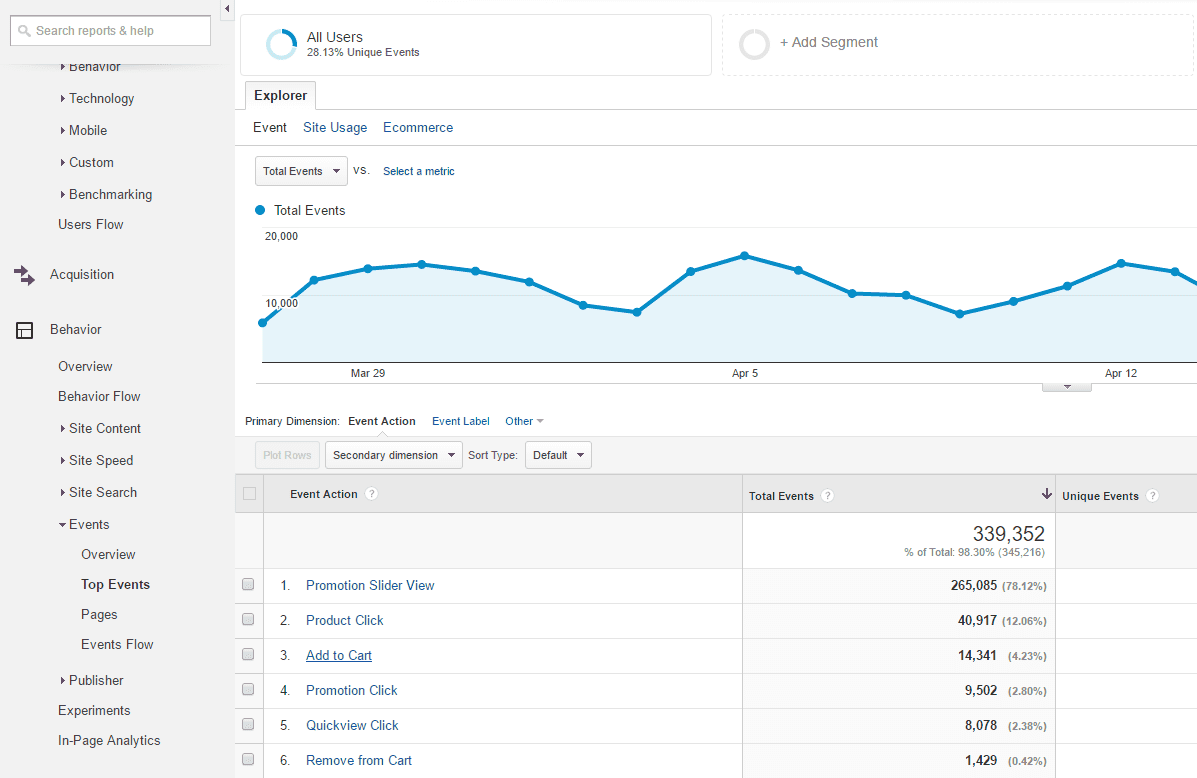Click the All Users segment circle icon
The height and width of the screenshot is (778, 1197).
pyautogui.click(x=281, y=44)
